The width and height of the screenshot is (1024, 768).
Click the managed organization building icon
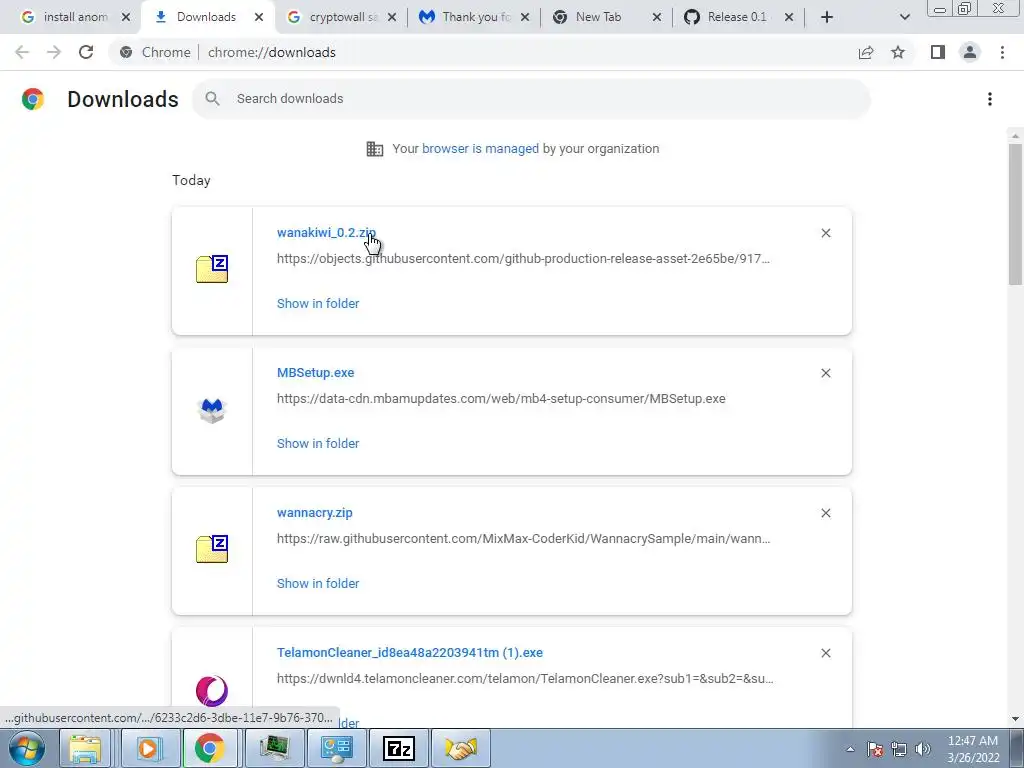pyautogui.click(x=375, y=149)
